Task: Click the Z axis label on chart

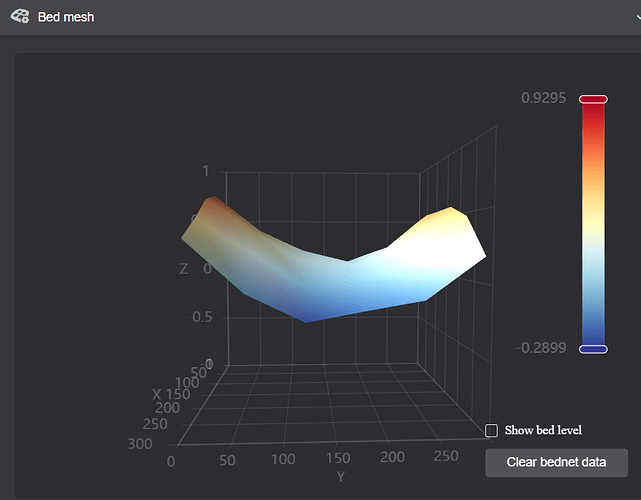Action: pos(184,269)
